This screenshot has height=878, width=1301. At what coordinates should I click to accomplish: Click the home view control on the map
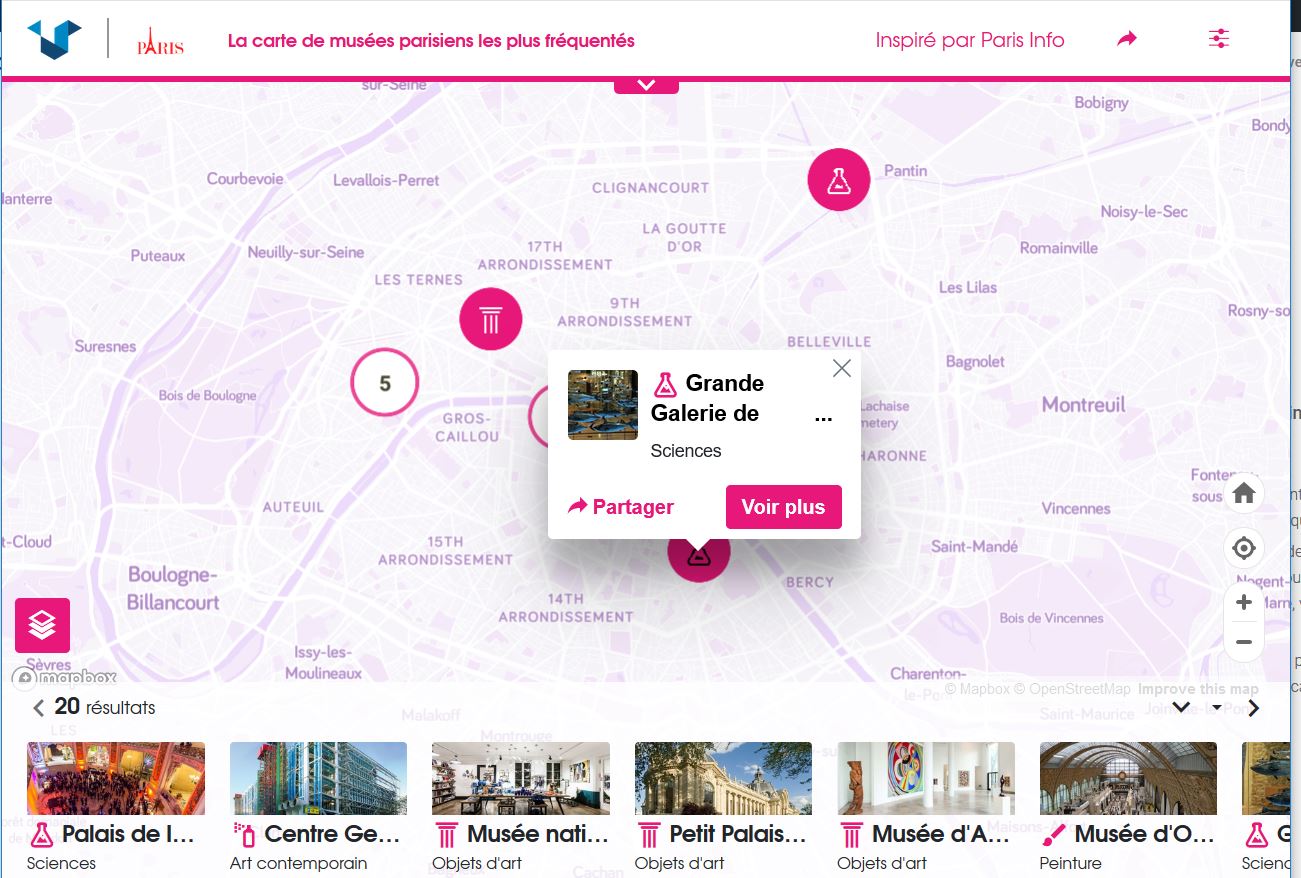click(x=1243, y=493)
